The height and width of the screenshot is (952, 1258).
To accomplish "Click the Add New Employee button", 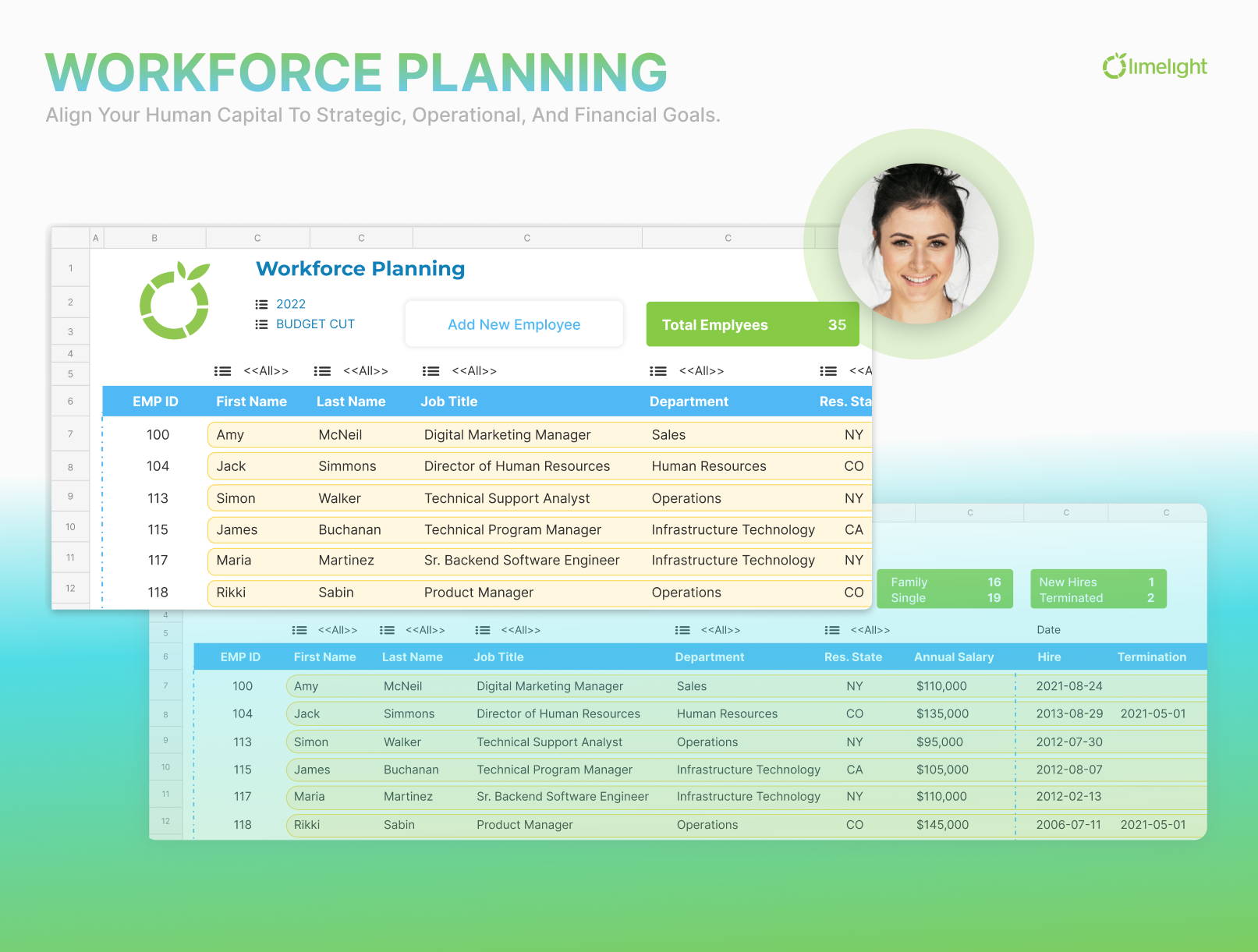I will [x=514, y=324].
